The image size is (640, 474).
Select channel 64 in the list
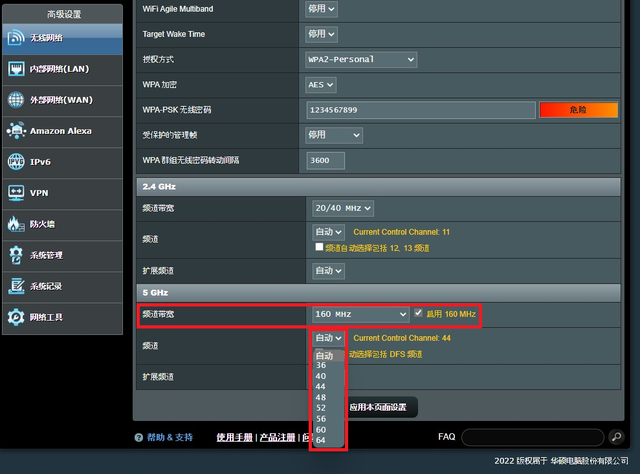click(328, 440)
